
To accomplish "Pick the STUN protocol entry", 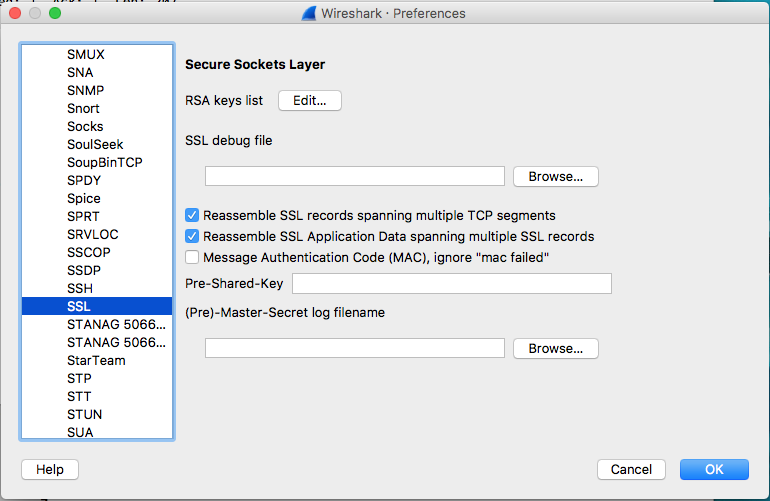I will point(84,414).
